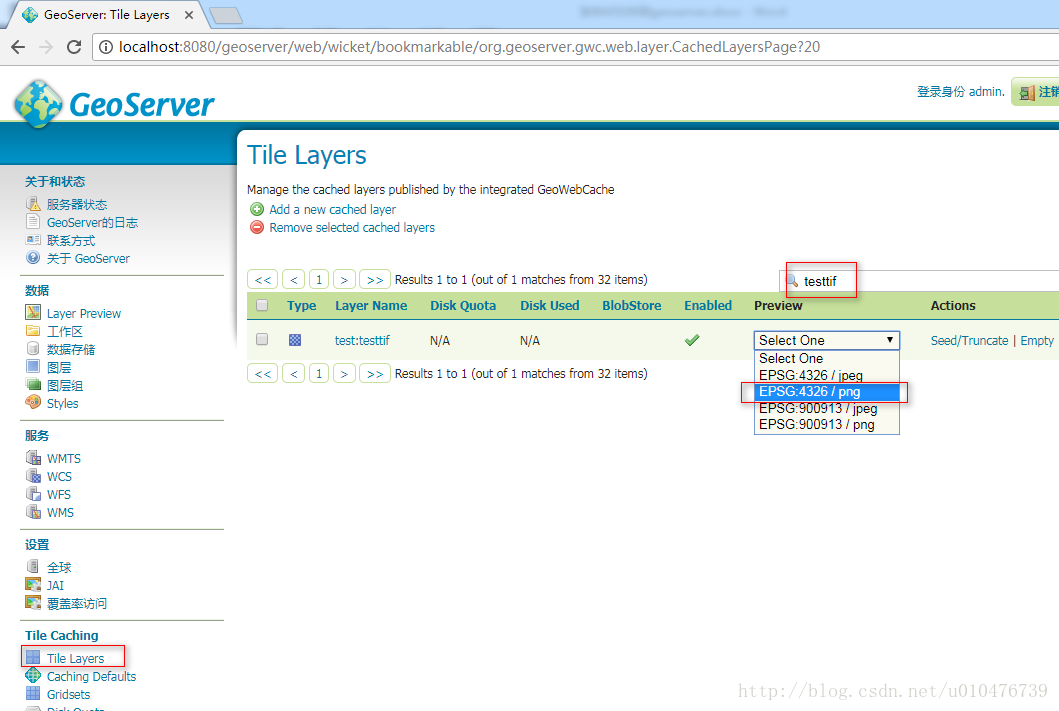Click the JAI settings image icon
The width and height of the screenshot is (1059, 711).
33,584
